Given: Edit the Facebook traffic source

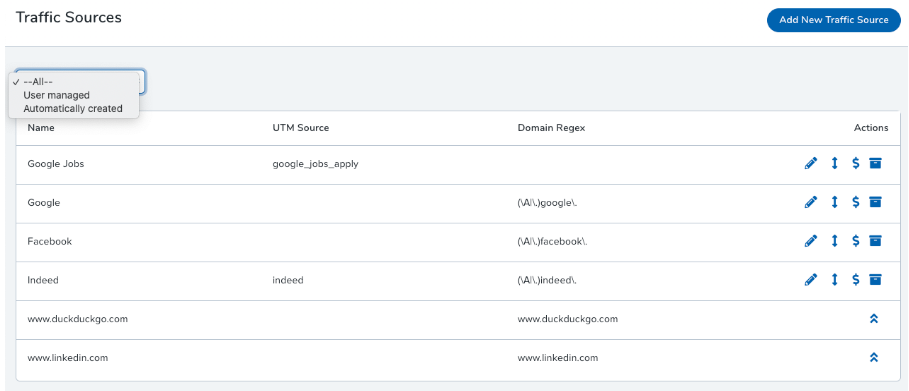Looking at the screenshot, I should coord(811,241).
